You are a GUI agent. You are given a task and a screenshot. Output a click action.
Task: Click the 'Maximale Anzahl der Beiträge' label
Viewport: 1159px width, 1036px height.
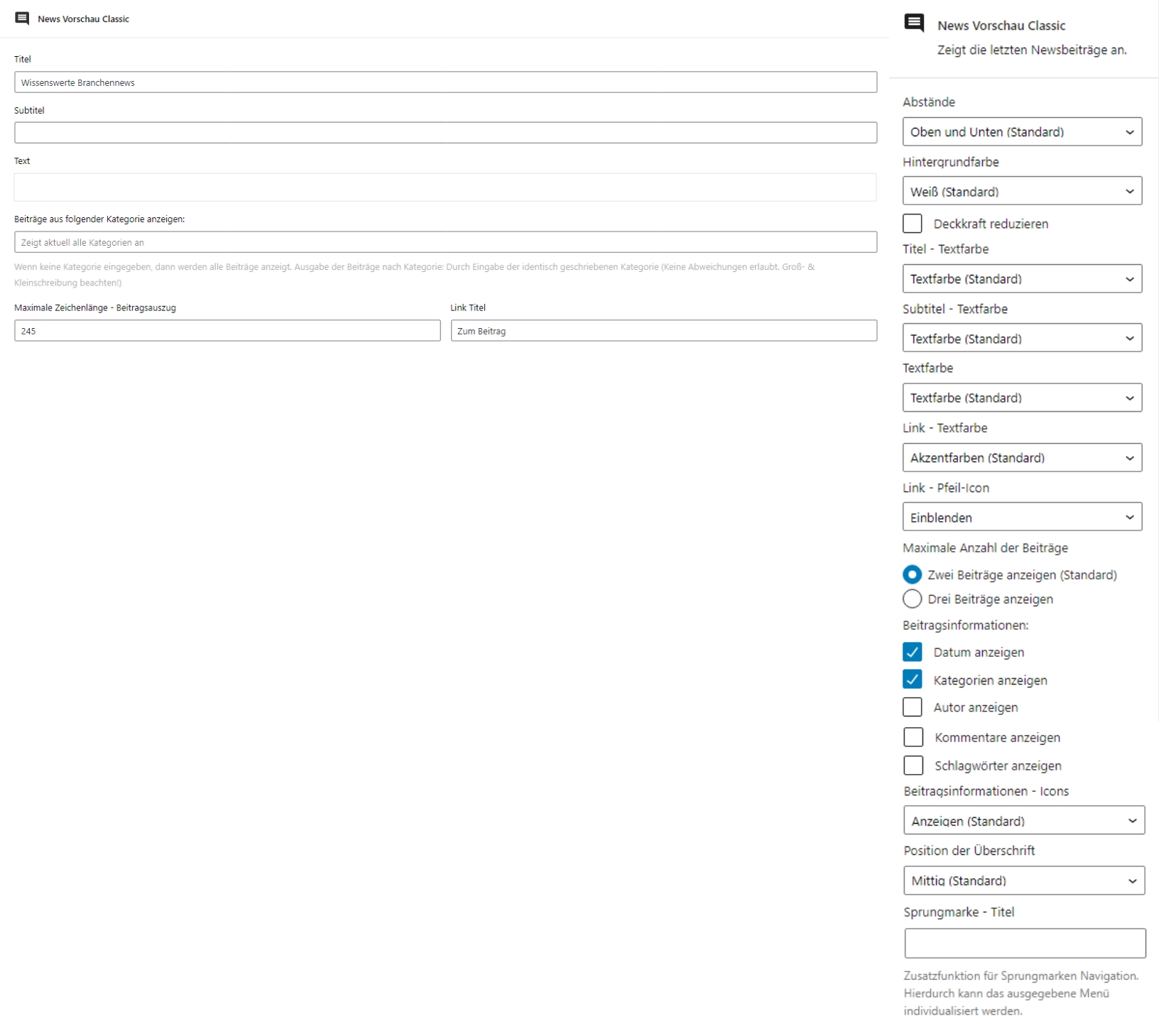tap(985, 548)
